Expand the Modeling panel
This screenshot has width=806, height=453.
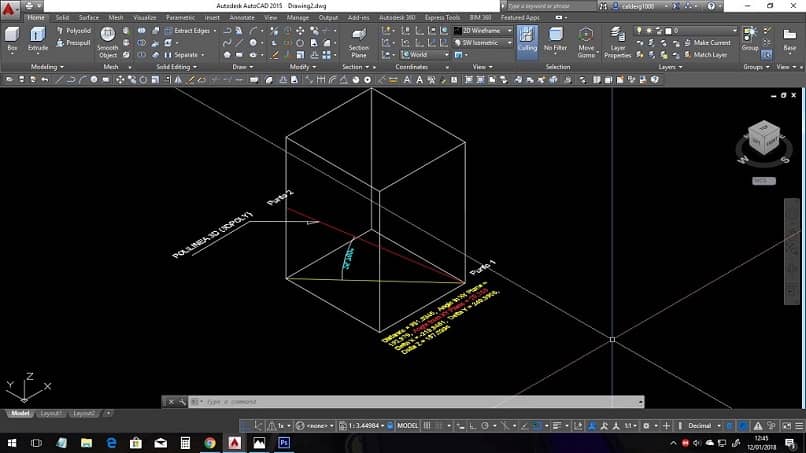click(47, 67)
